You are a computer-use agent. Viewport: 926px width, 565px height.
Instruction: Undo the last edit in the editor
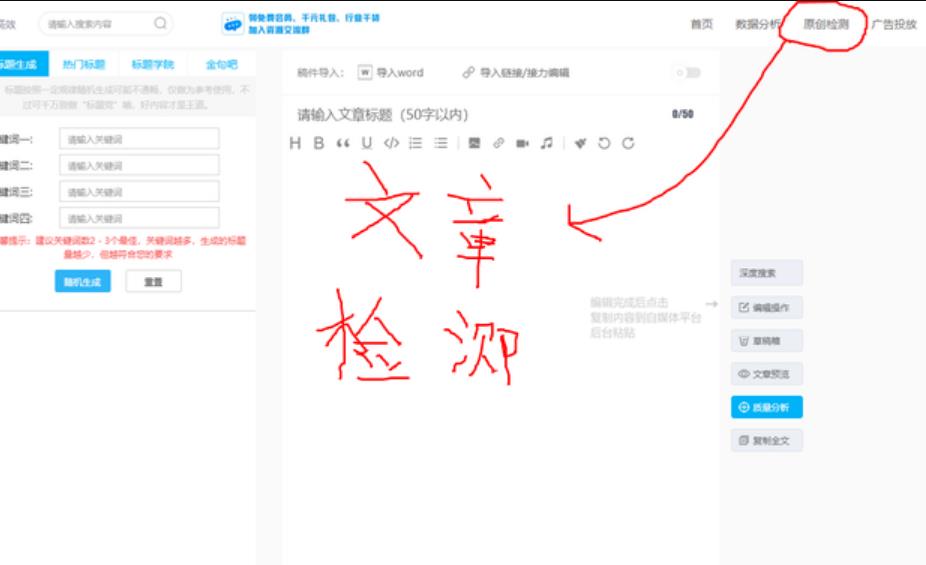pos(604,143)
